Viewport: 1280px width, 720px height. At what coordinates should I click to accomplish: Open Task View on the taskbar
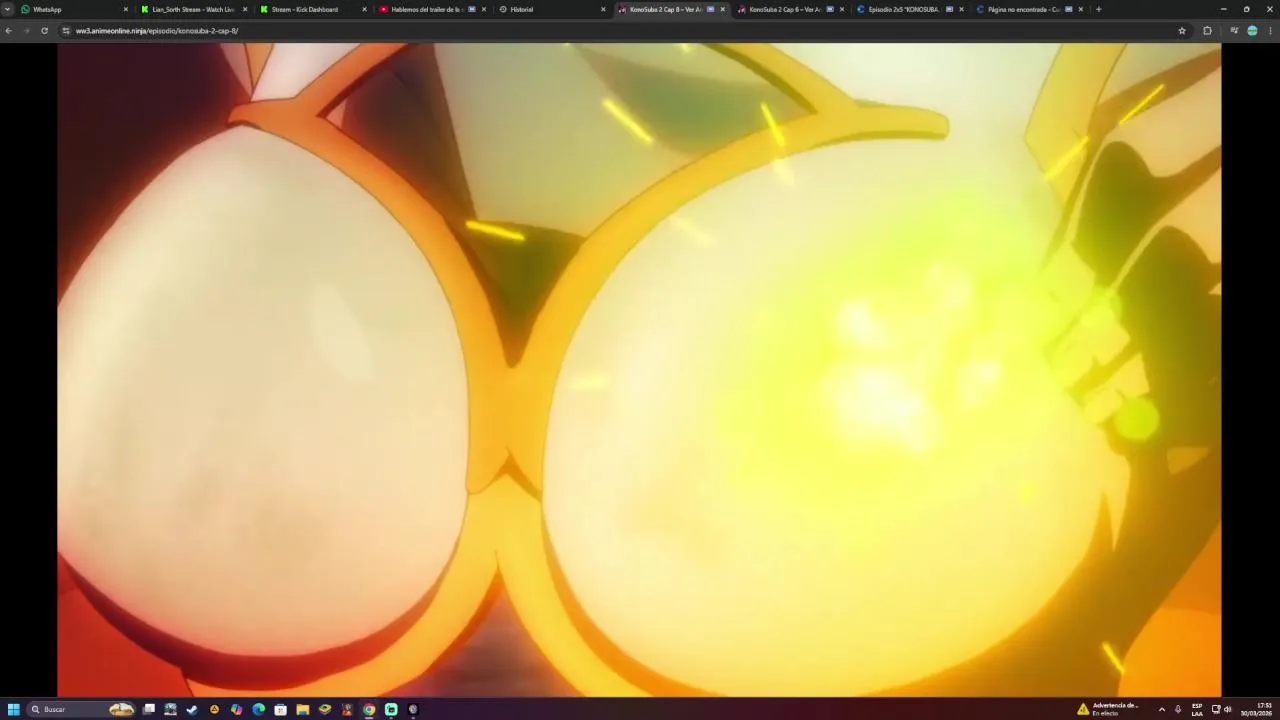click(149, 709)
